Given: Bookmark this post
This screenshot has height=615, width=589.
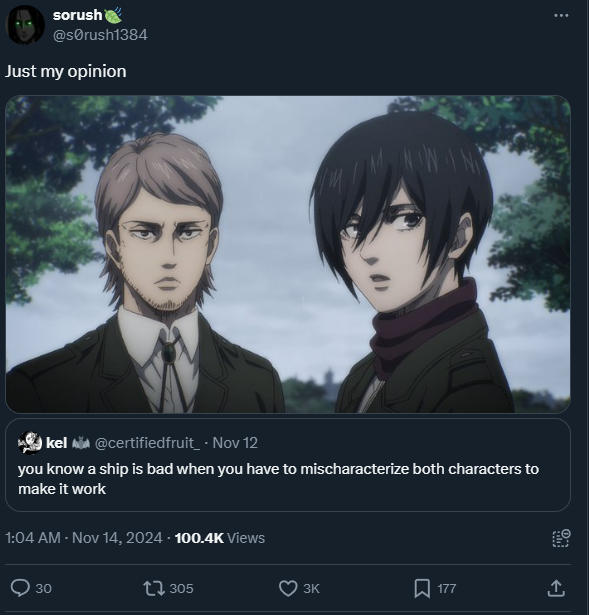Looking at the screenshot, I should [422, 588].
